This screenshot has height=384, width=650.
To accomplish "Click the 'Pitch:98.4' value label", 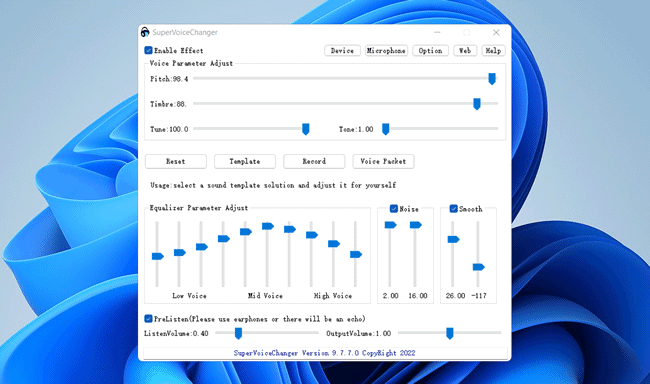I will tap(169, 79).
